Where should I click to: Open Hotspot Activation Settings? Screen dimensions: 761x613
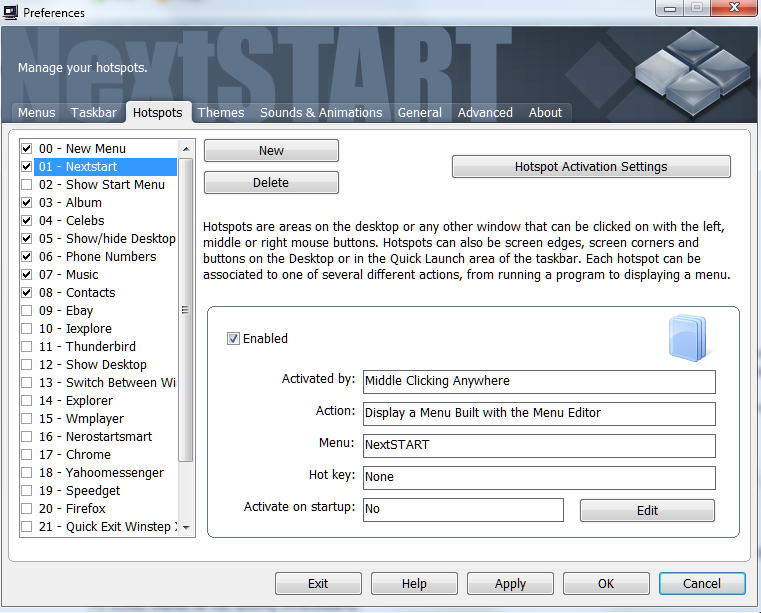pyautogui.click(x=591, y=167)
